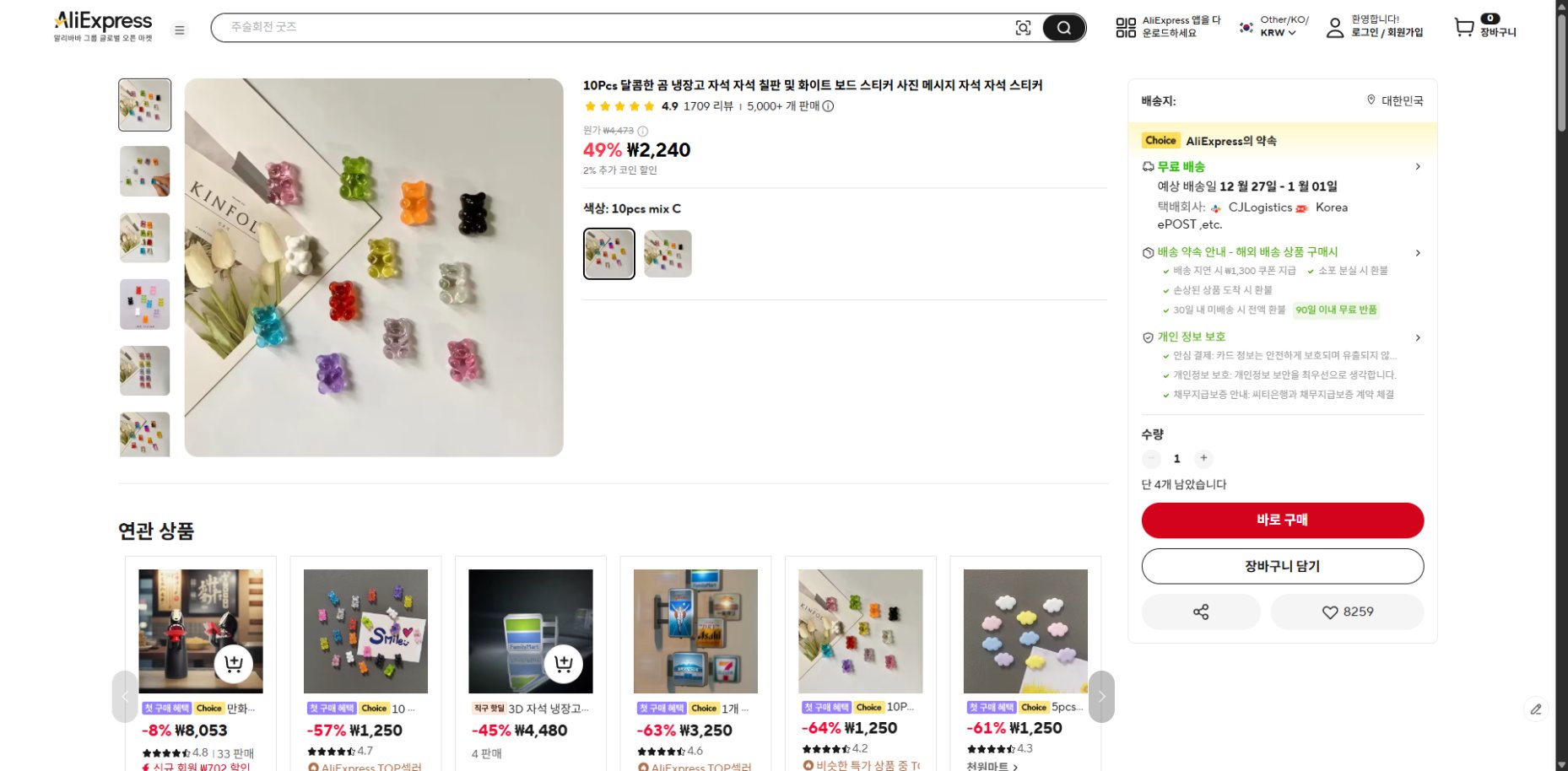Open the KRW currency dropdown

pos(1278,33)
